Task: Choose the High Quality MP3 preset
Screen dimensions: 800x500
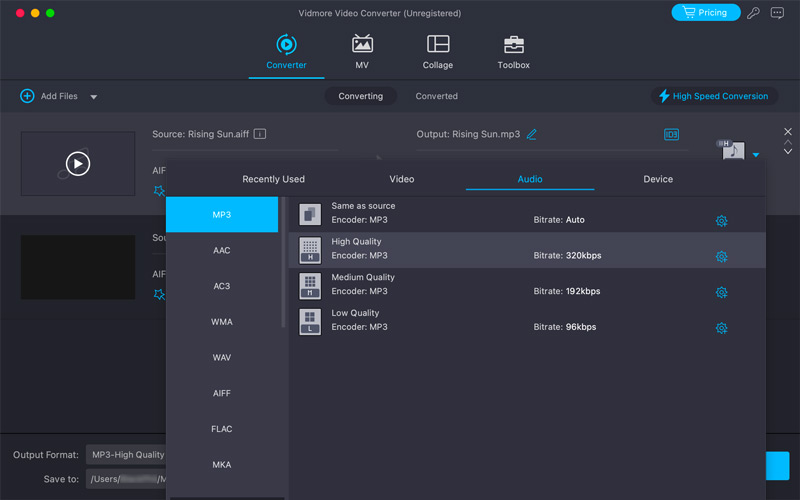Action: [527, 251]
